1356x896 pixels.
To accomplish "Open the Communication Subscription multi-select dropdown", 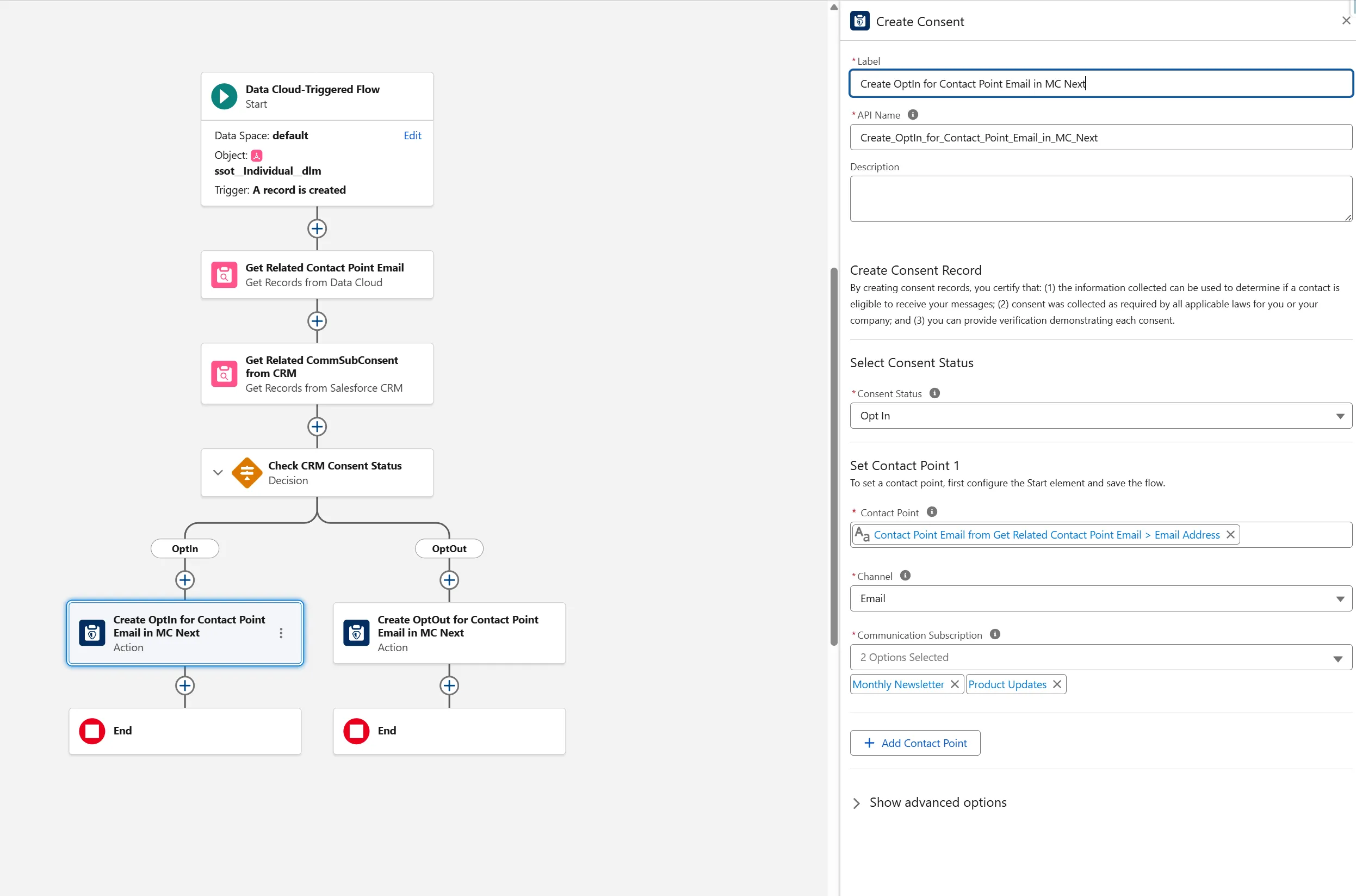I will point(1101,658).
